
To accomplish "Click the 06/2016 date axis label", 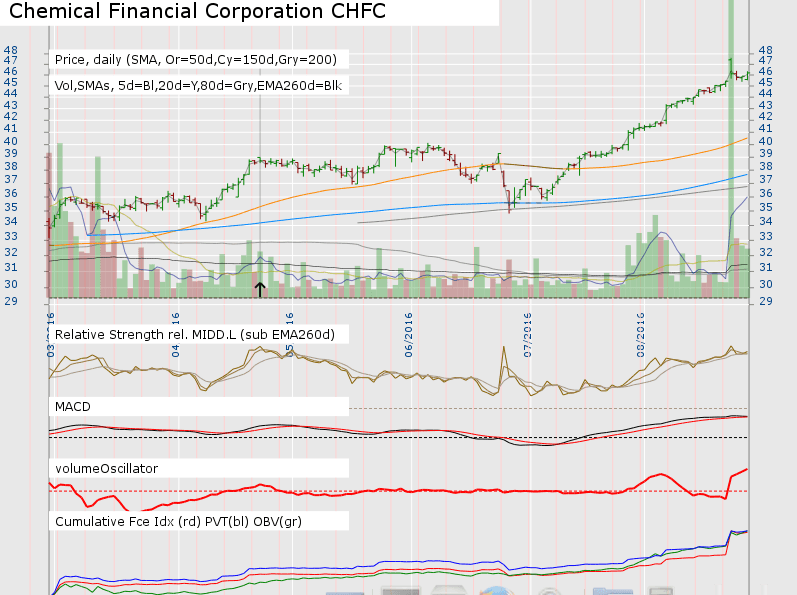I will pyautogui.click(x=409, y=335).
